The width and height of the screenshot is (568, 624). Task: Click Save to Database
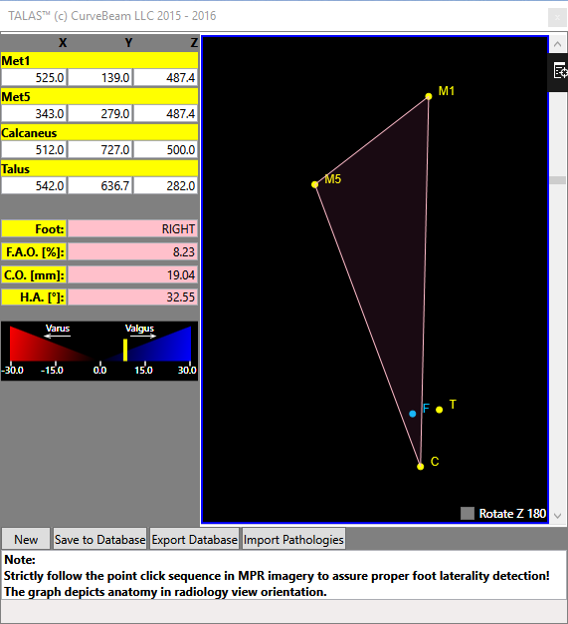tap(100, 539)
